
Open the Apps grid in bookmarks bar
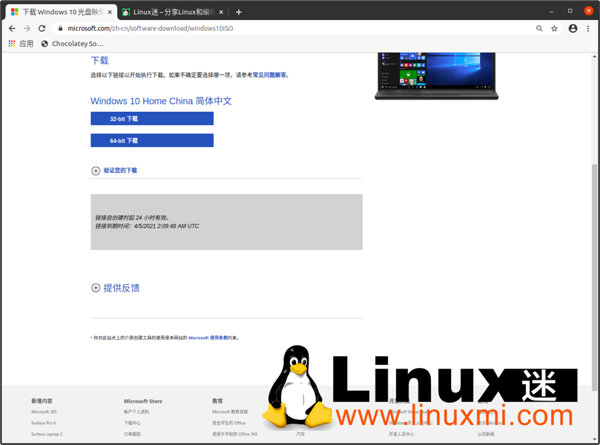[x=21, y=44]
